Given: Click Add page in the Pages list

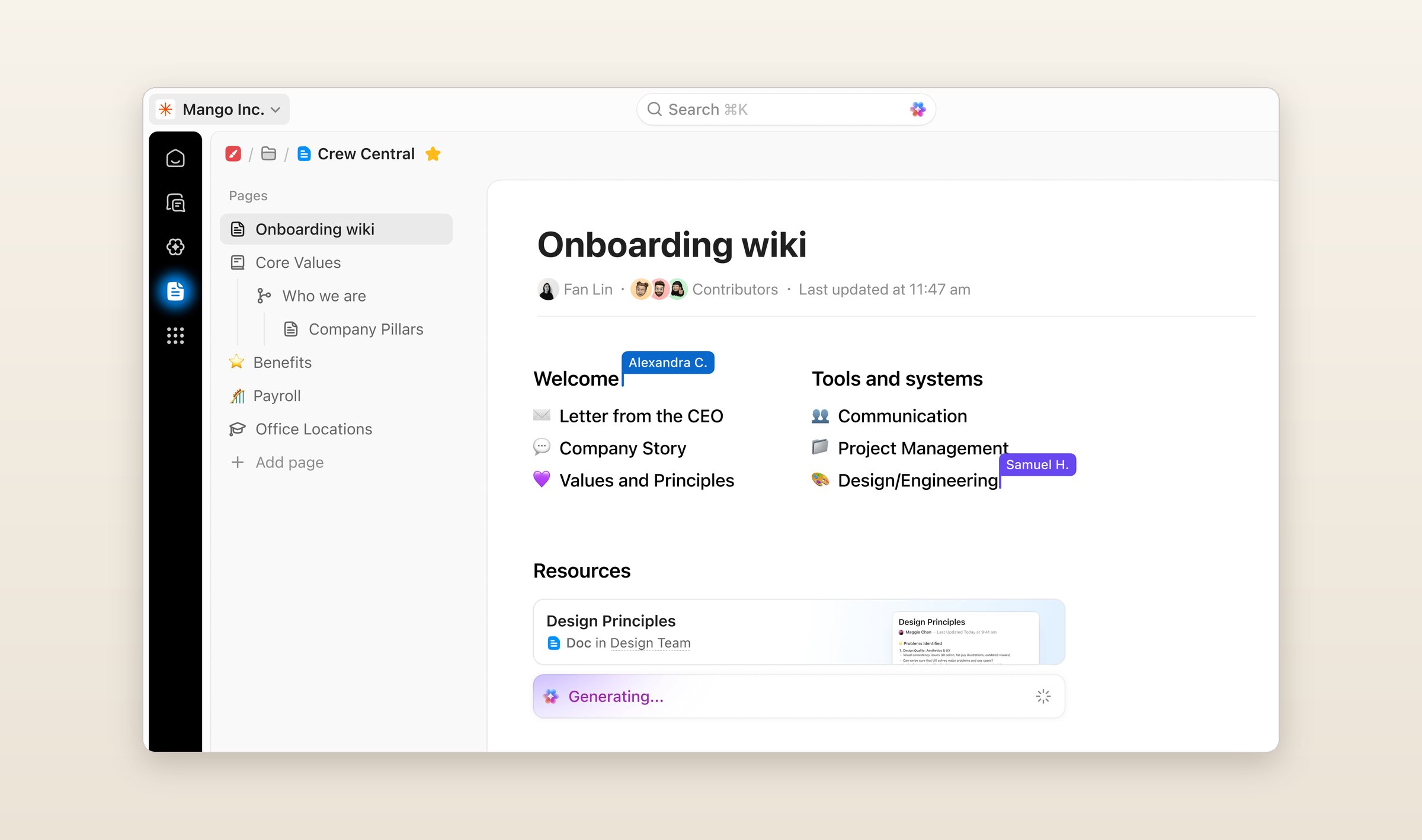Looking at the screenshot, I should (x=289, y=462).
